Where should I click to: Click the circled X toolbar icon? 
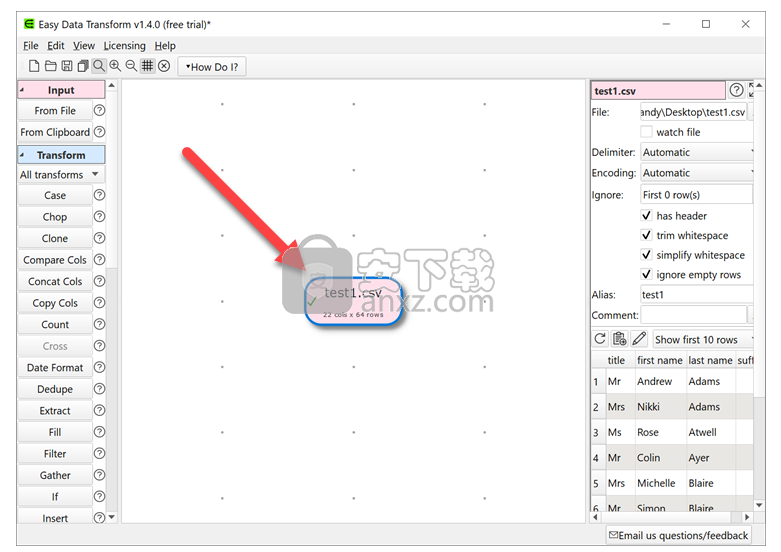(x=164, y=66)
